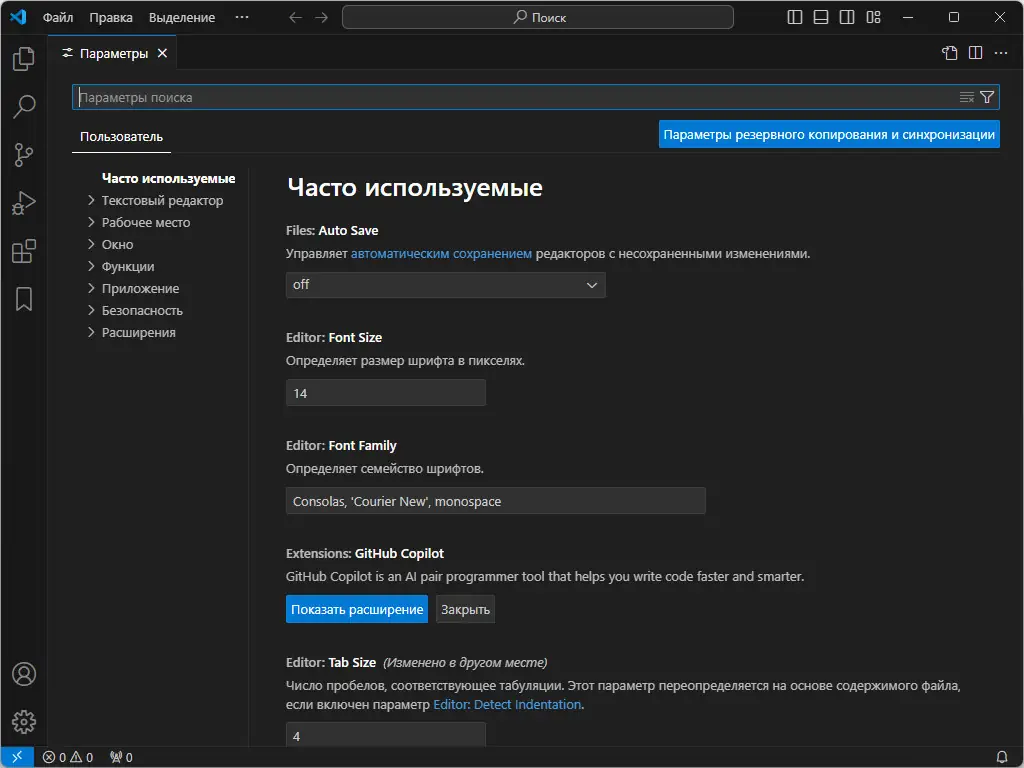
Task: Open the Files: Auto Save dropdown
Action: (x=445, y=285)
